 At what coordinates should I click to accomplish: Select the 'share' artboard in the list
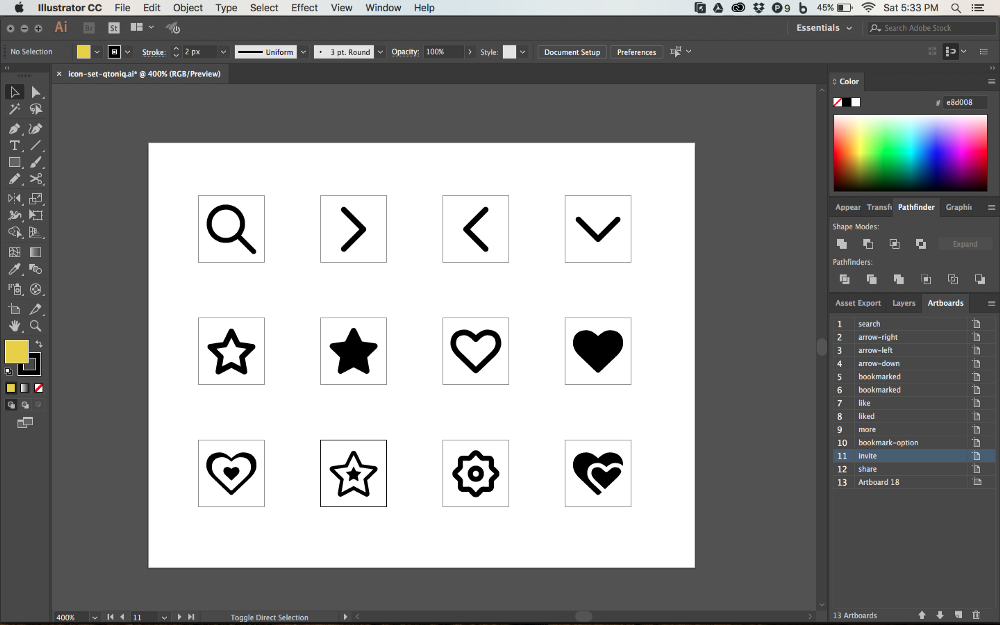click(x=868, y=469)
